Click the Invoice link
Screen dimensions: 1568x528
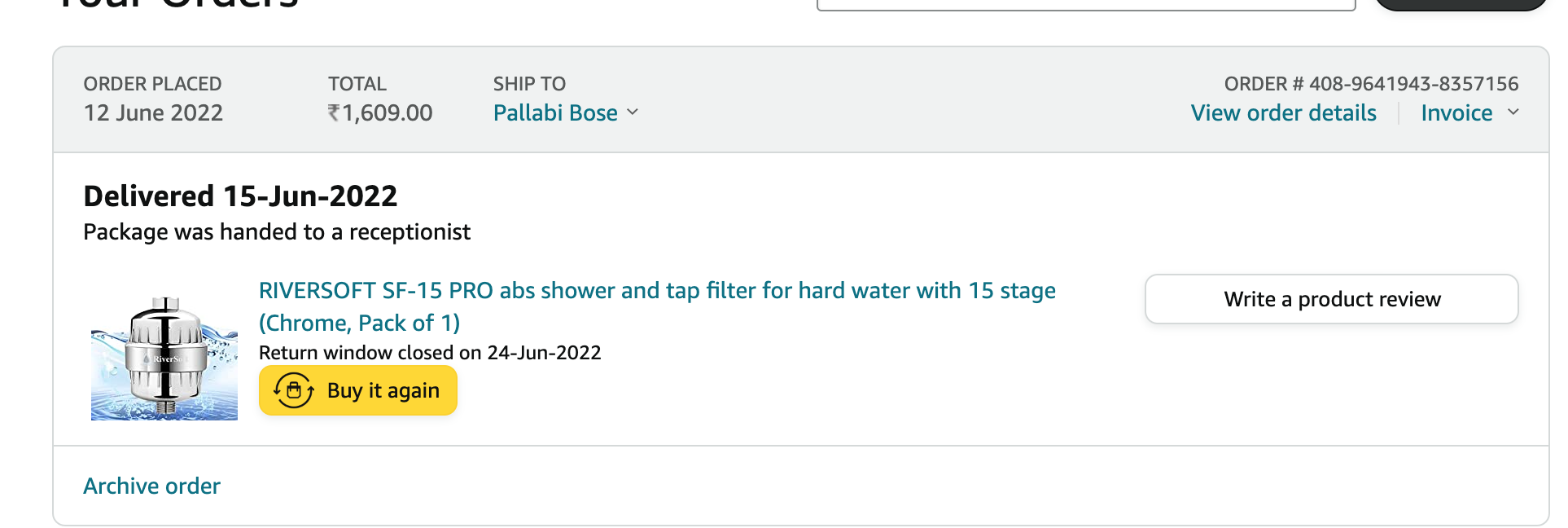pyautogui.click(x=1456, y=112)
